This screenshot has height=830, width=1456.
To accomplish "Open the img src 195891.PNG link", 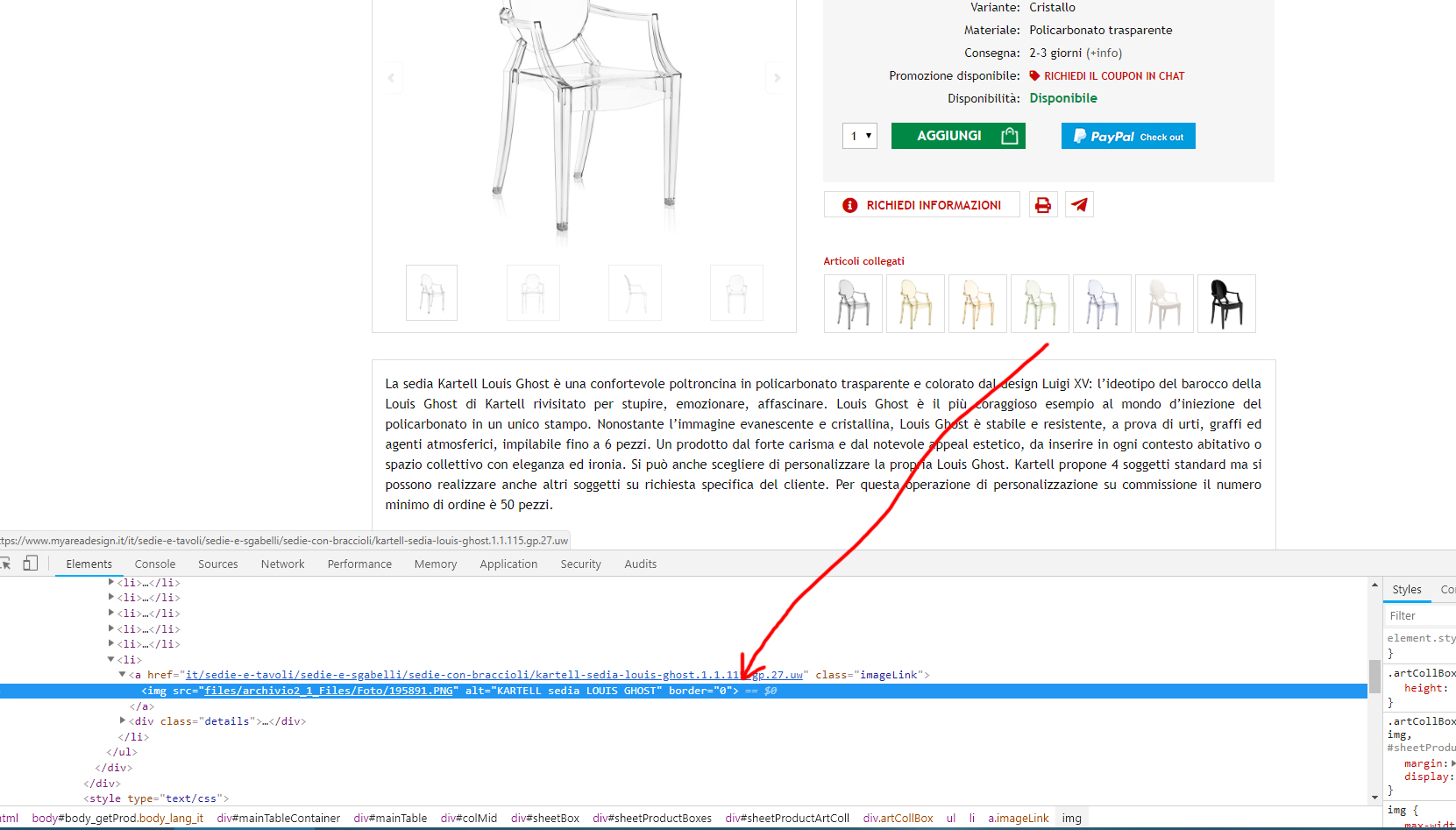I will (x=329, y=691).
